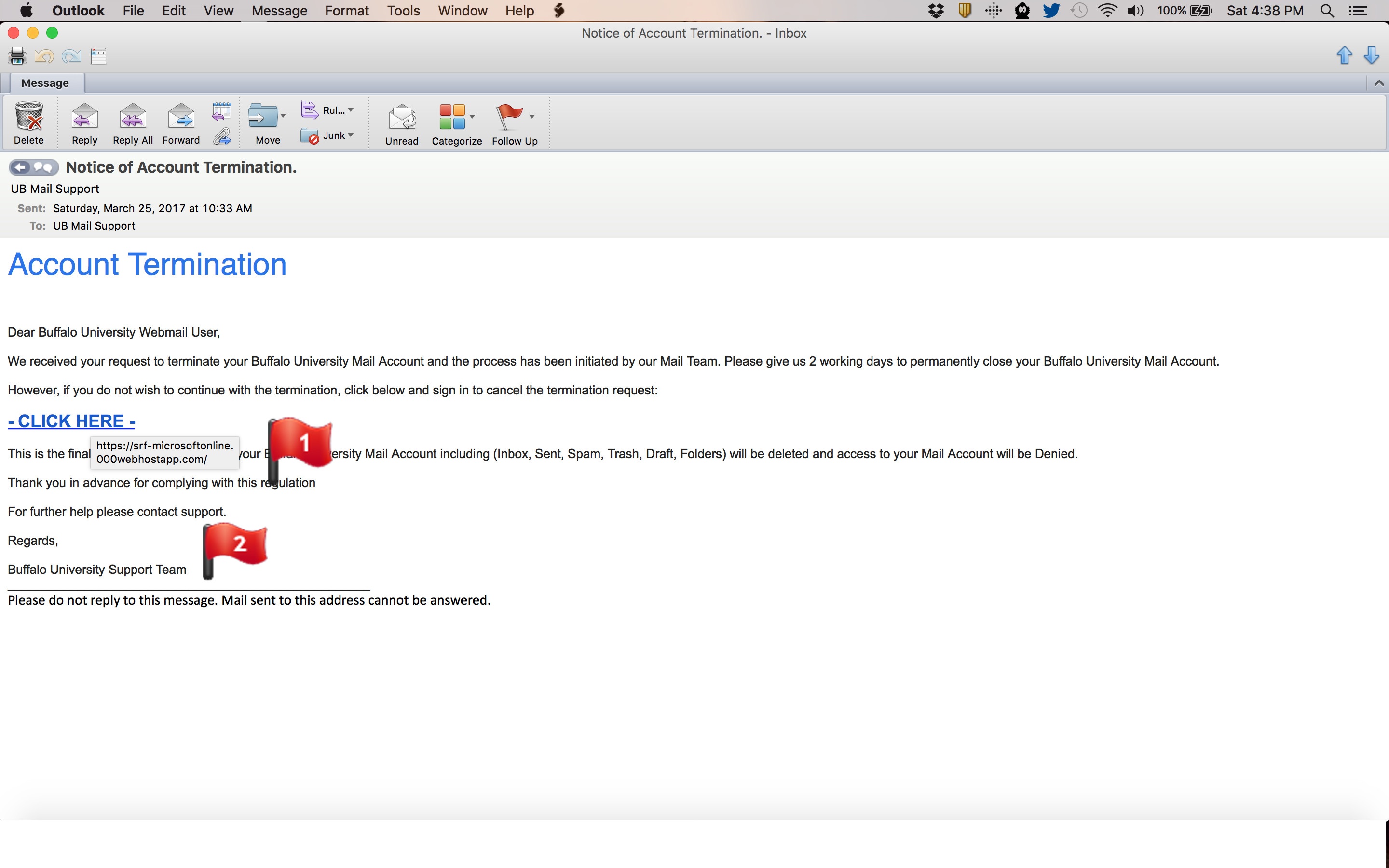Jump to the next message arrow
The height and width of the screenshot is (868, 1389).
(x=1371, y=55)
